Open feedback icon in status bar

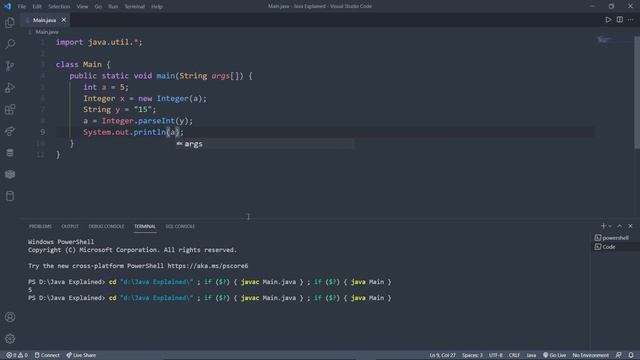click(x=619, y=355)
